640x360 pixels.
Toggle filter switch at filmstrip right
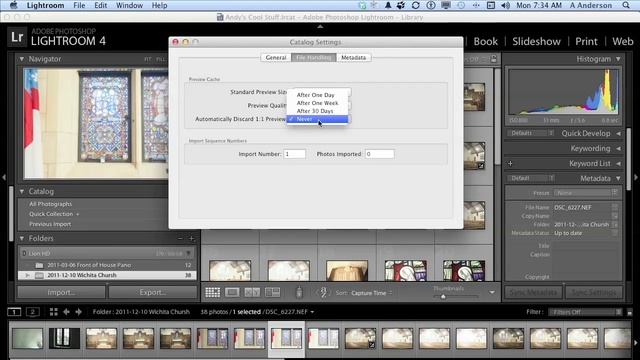(x=630, y=312)
